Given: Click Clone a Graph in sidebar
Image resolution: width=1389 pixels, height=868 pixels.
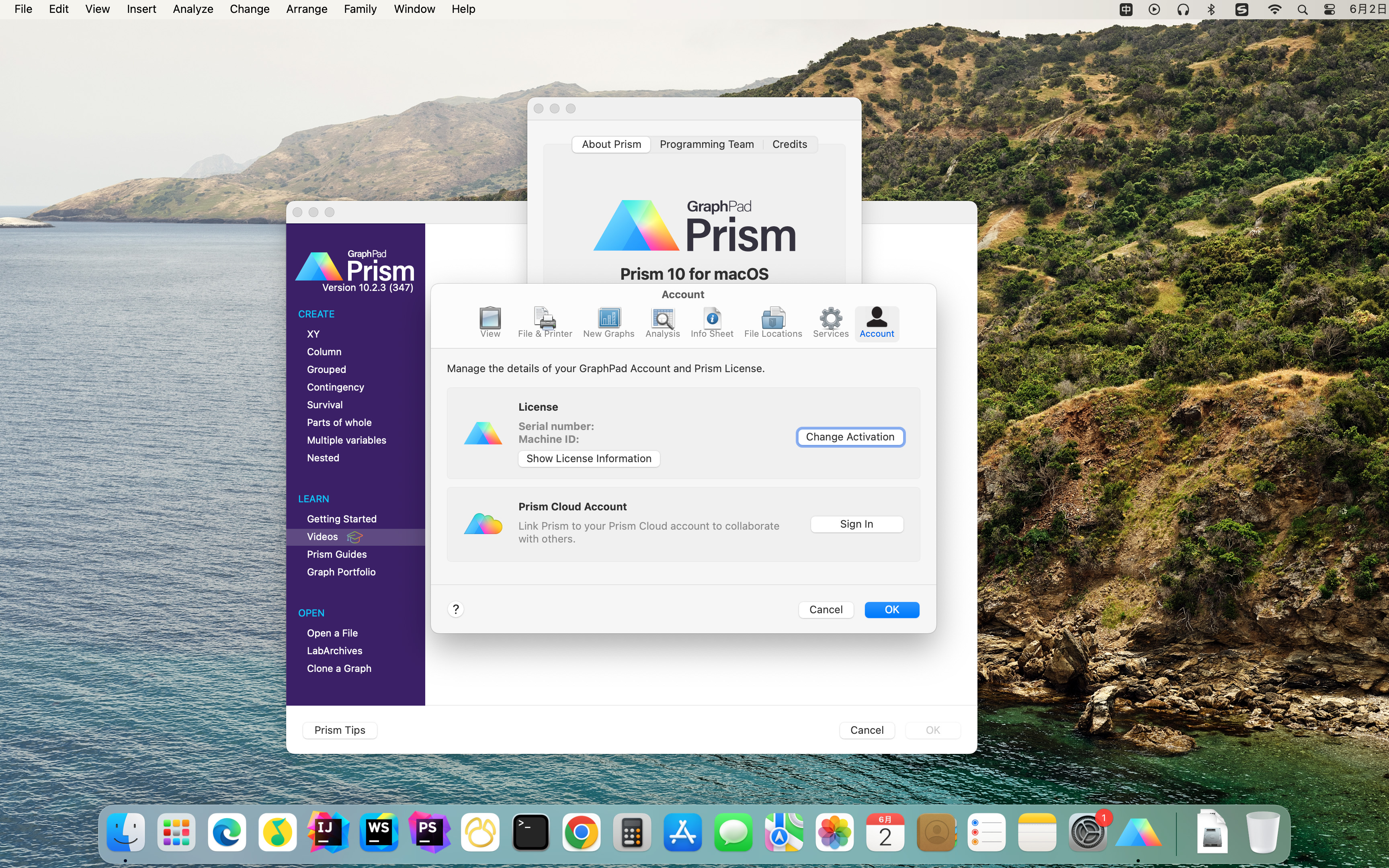Looking at the screenshot, I should 339,669.
